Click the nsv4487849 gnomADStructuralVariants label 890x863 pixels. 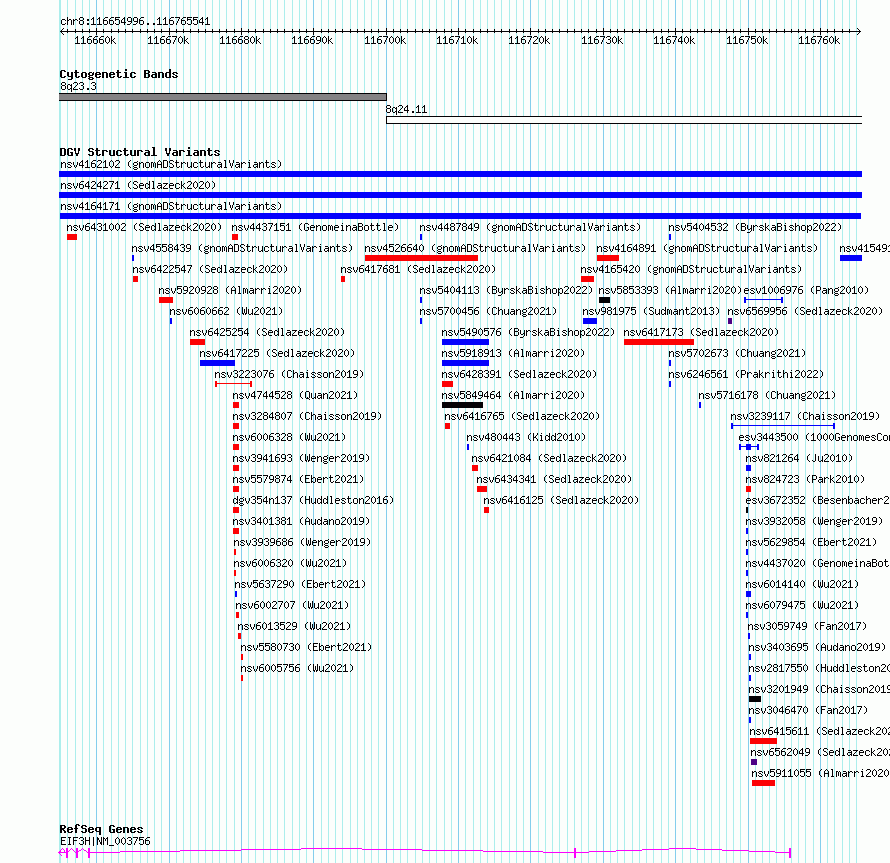tap(530, 227)
